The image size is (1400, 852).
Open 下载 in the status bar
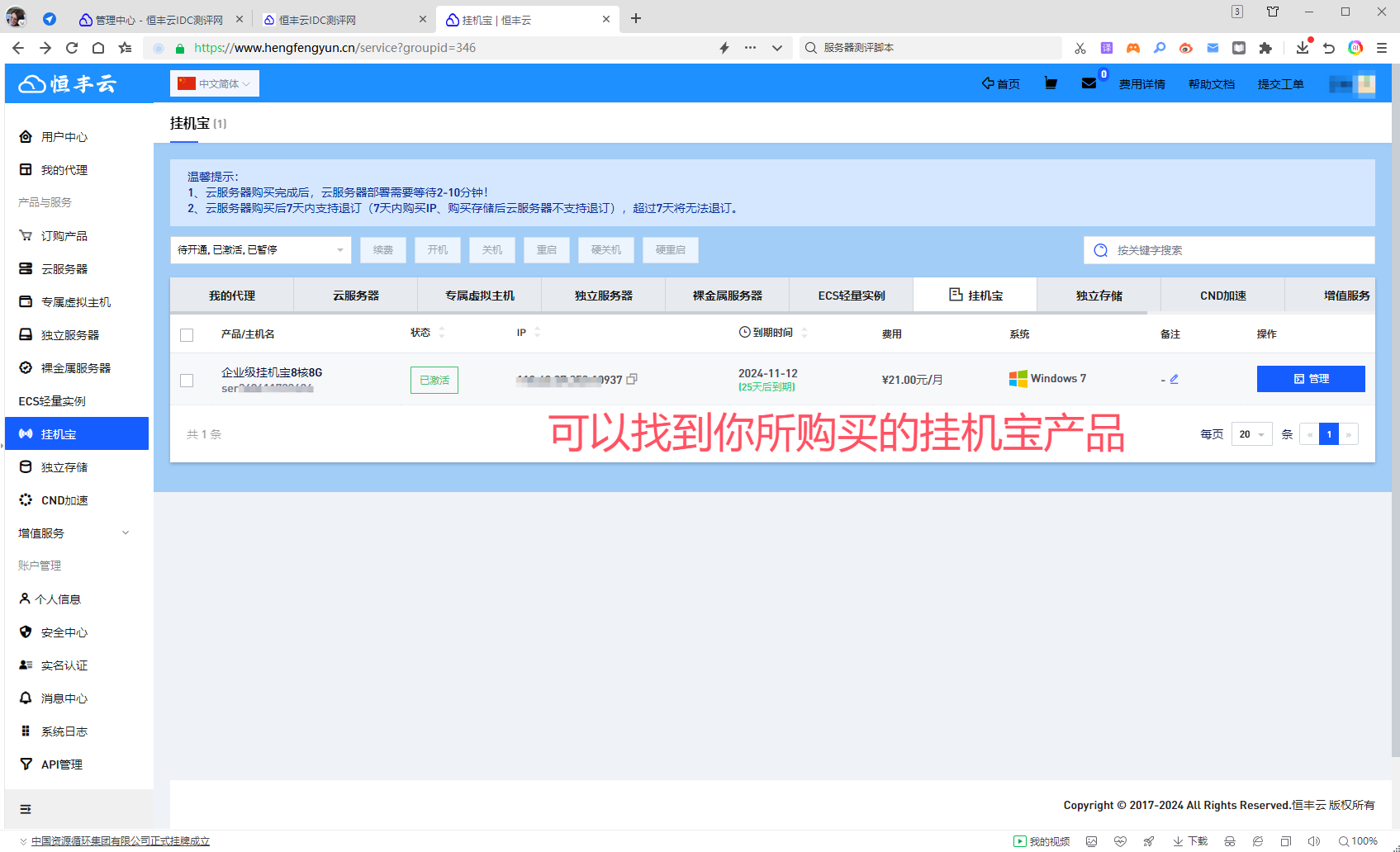click(x=1190, y=841)
